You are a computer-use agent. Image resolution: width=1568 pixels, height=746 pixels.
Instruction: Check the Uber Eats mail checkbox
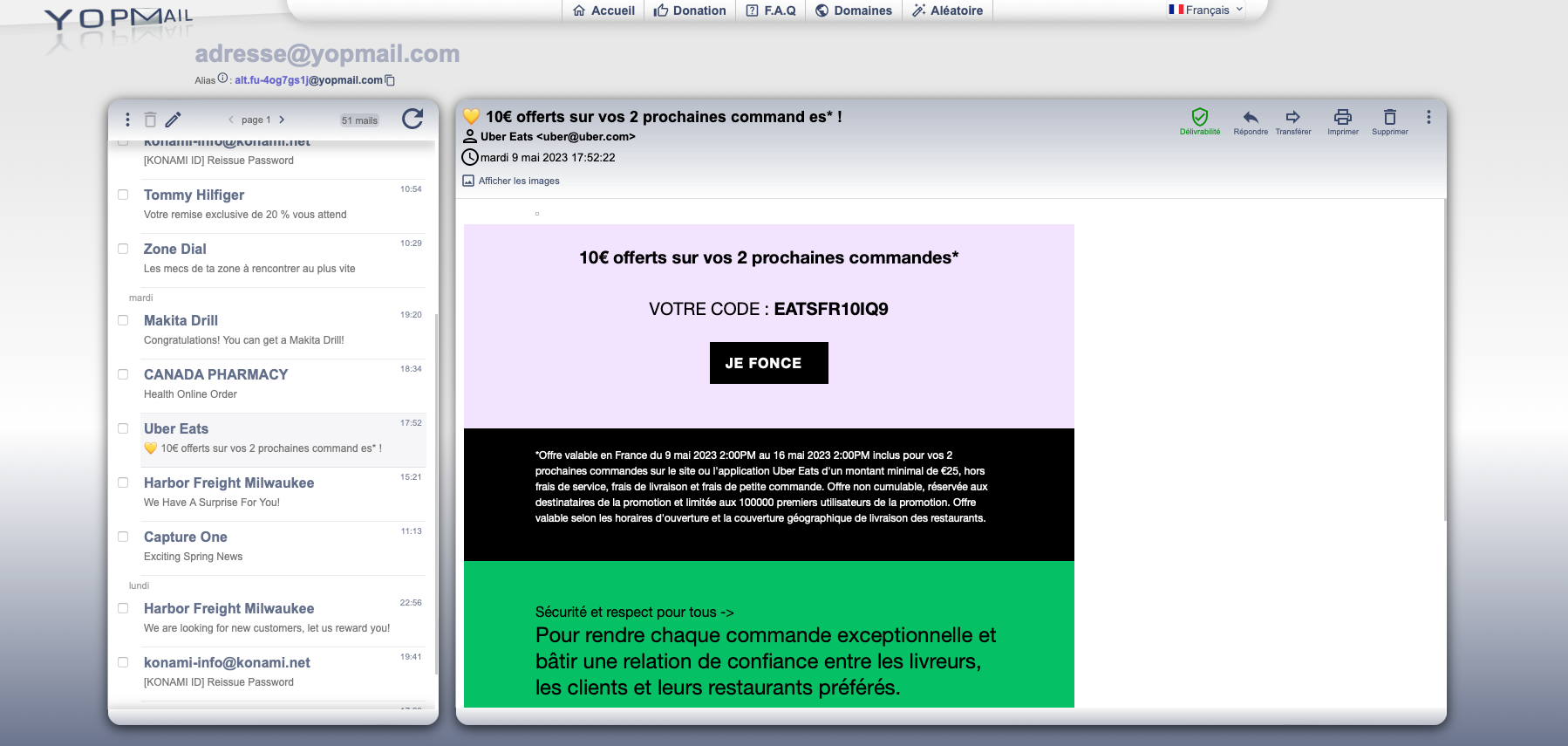[x=123, y=428]
